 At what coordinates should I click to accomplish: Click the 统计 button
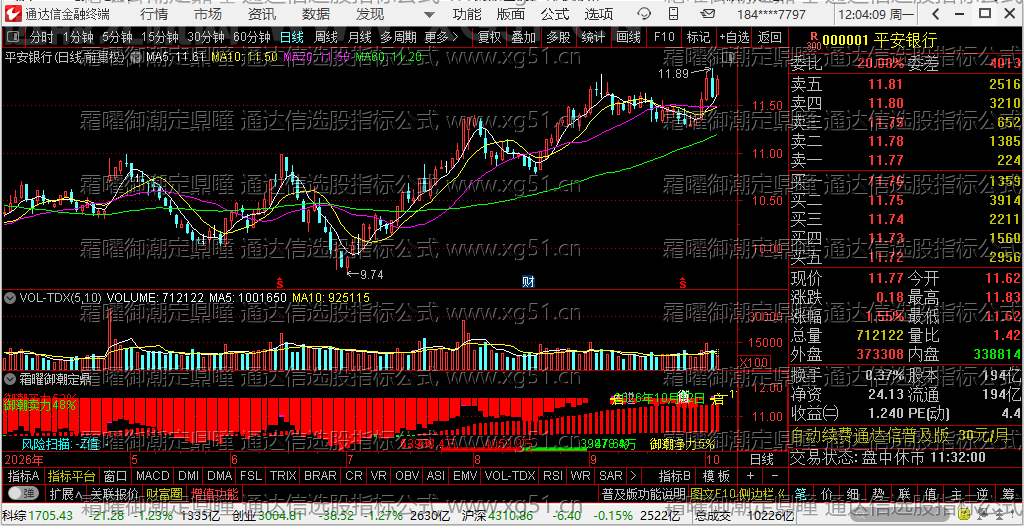tap(593, 38)
